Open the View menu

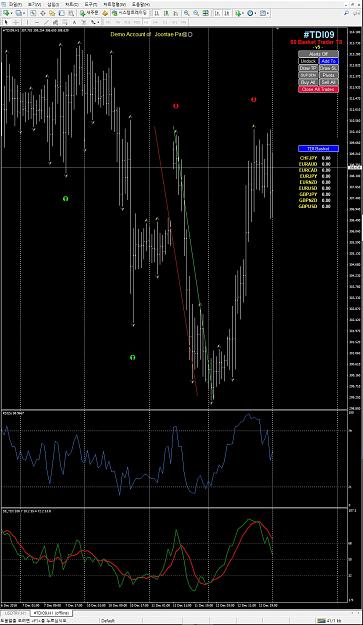click(35, 4)
